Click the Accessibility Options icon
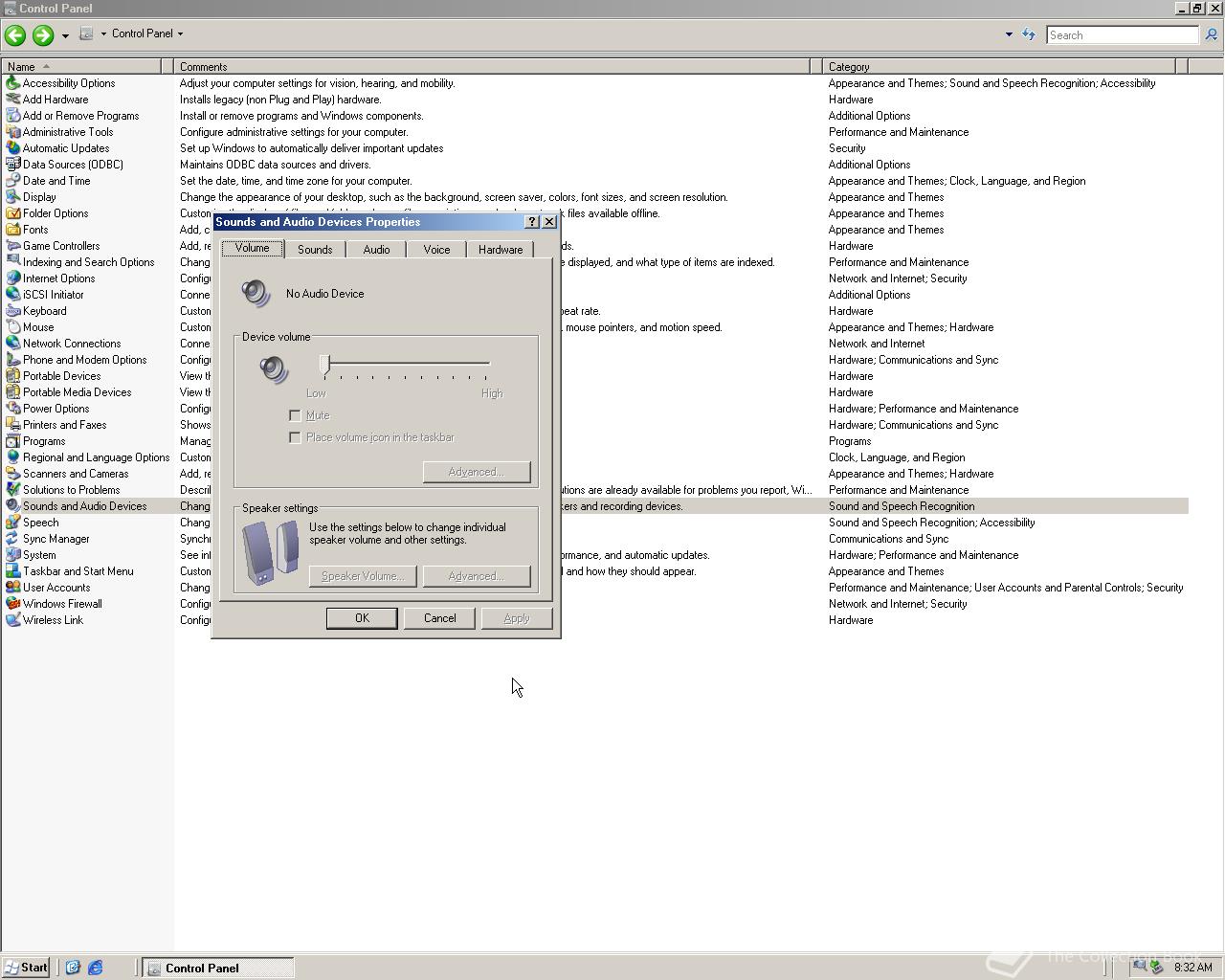This screenshot has height=980, width=1225. pyautogui.click(x=12, y=83)
